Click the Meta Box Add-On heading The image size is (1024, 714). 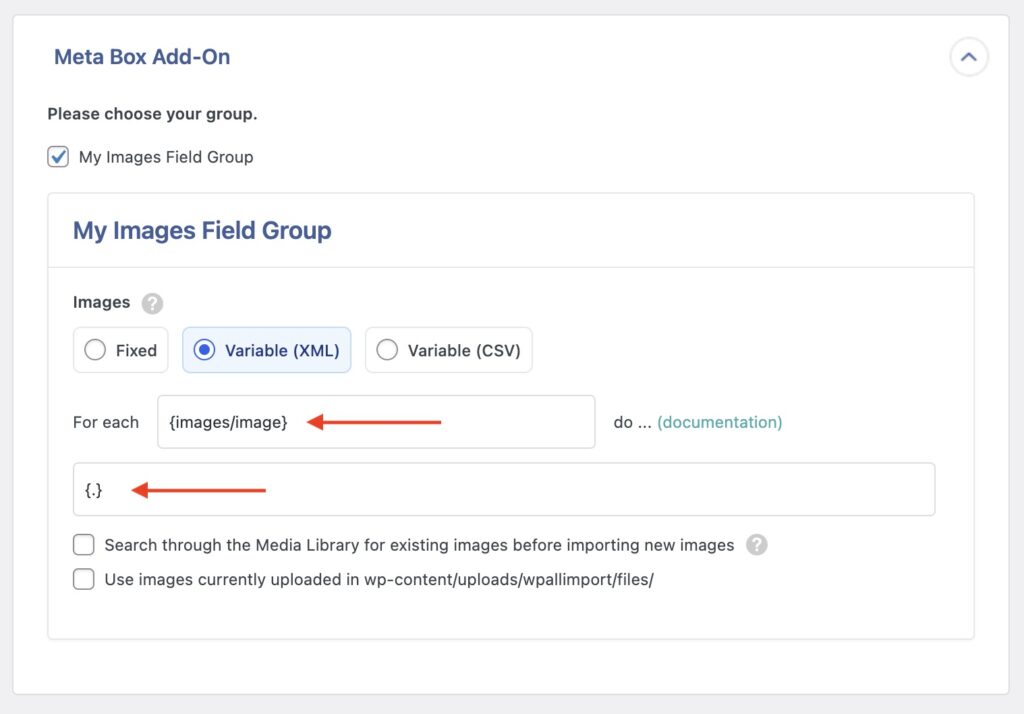click(141, 57)
